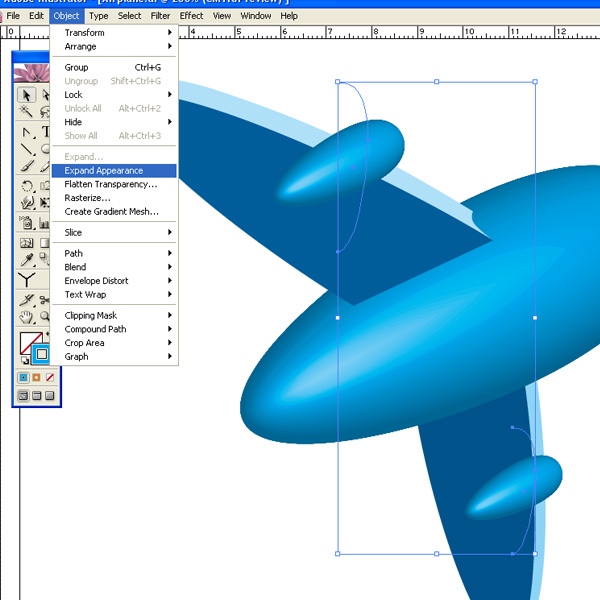Select the Pen tool
Viewport: 600px width, 600px height.
pos(27,133)
